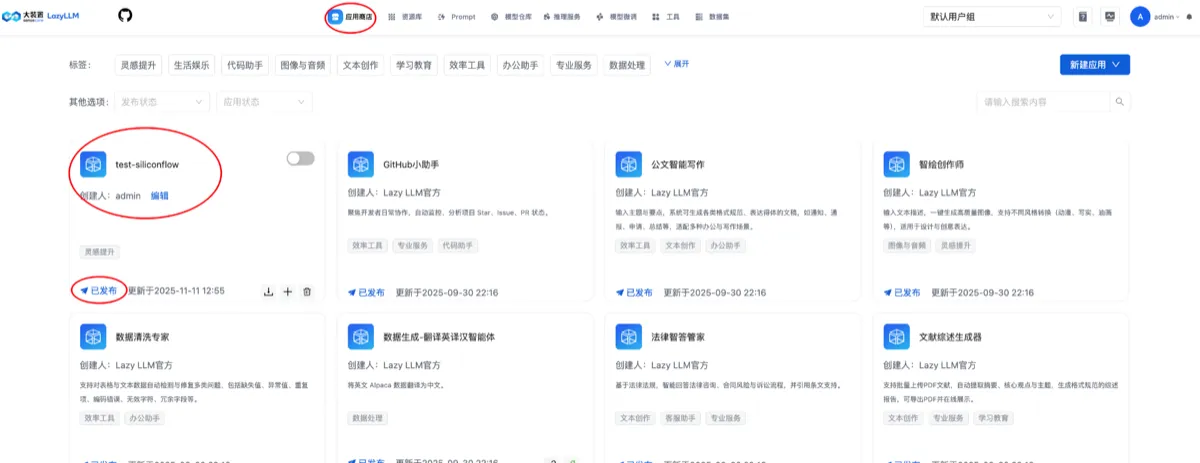Click 图像与音频 tag on 智绘创作师 card
1200x463 pixels.
[906, 245]
